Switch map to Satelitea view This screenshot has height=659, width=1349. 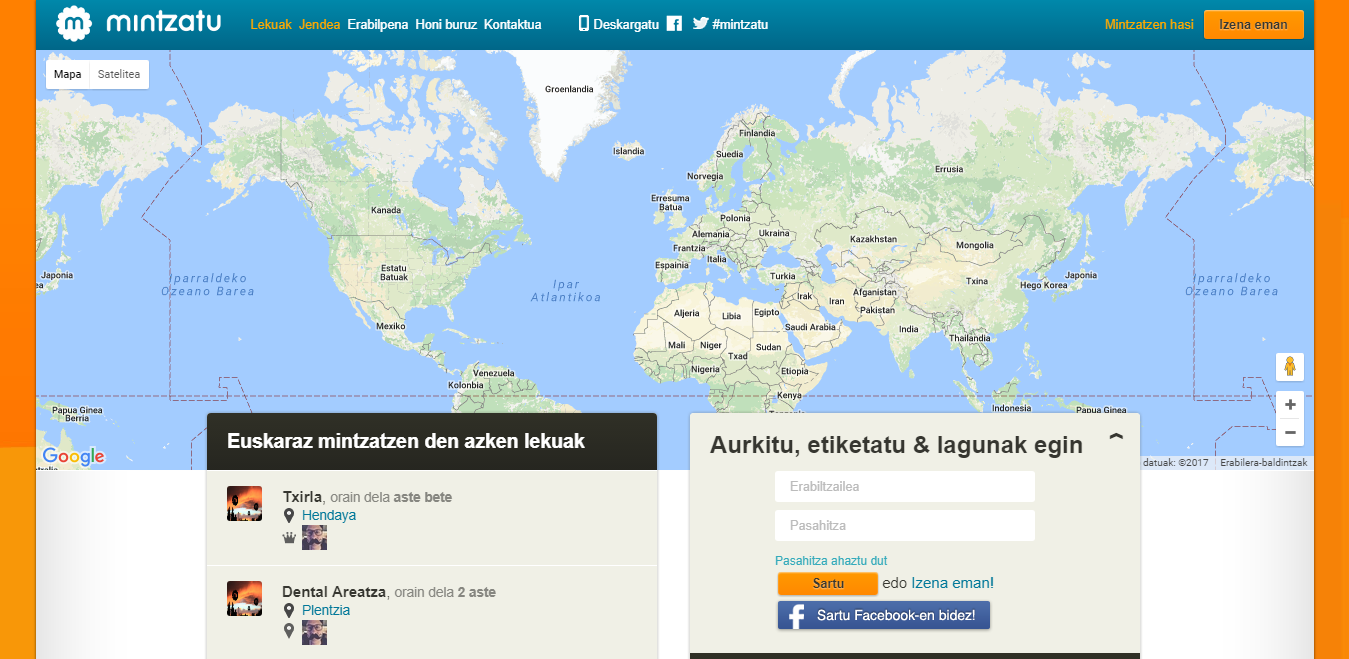coord(119,75)
